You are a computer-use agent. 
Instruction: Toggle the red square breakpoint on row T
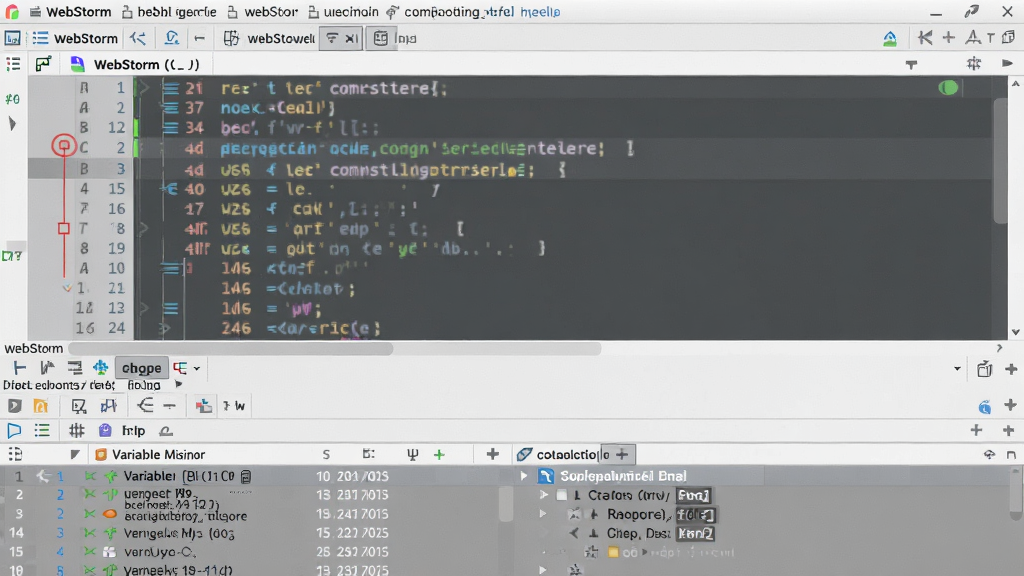coord(63,229)
